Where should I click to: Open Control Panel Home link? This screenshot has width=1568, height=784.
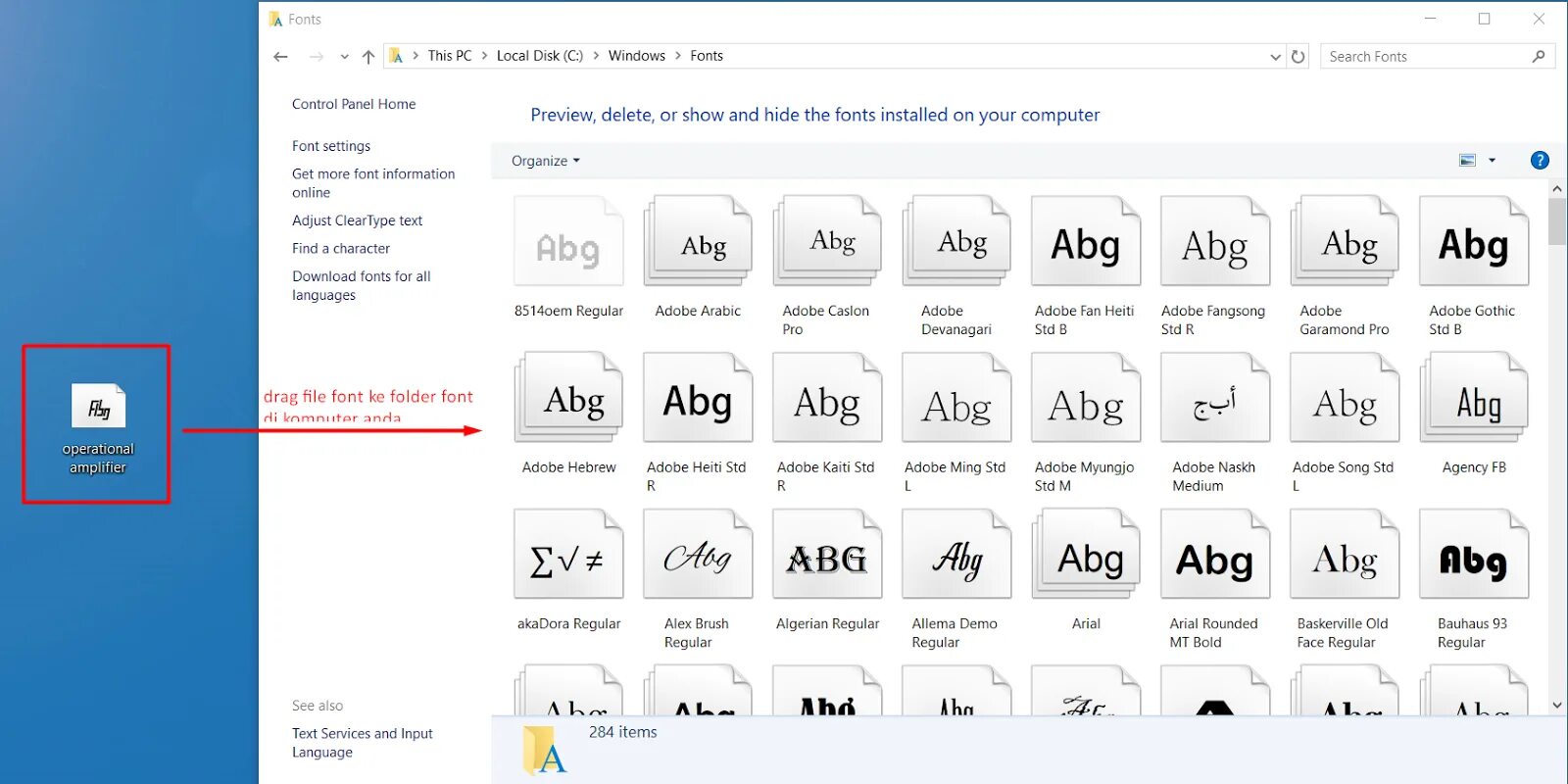[x=354, y=104]
